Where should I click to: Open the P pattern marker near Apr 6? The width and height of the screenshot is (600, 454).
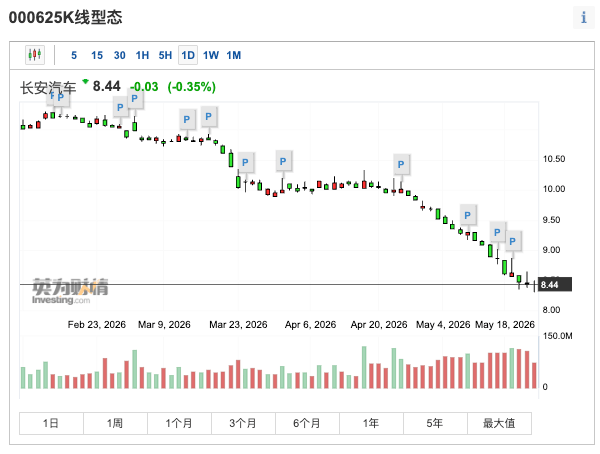click(283, 162)
